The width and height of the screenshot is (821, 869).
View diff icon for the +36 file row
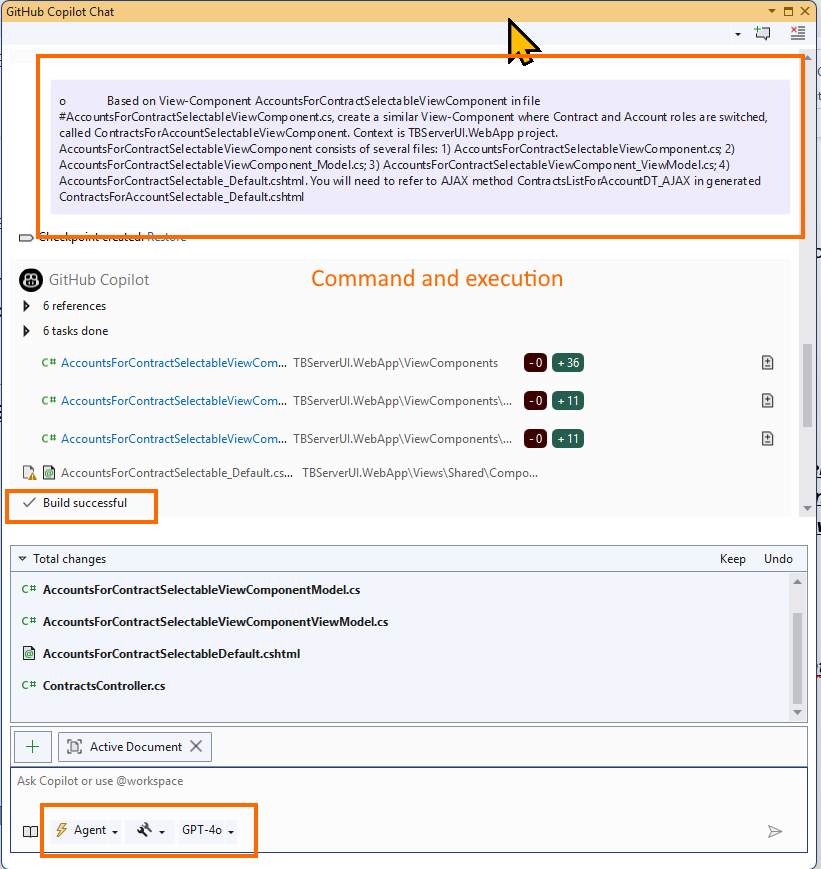767,363
